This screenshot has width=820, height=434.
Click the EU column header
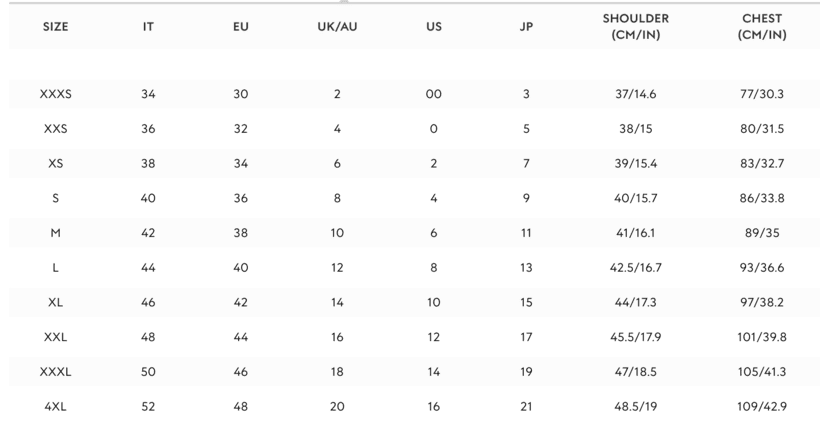coord(241,27)
